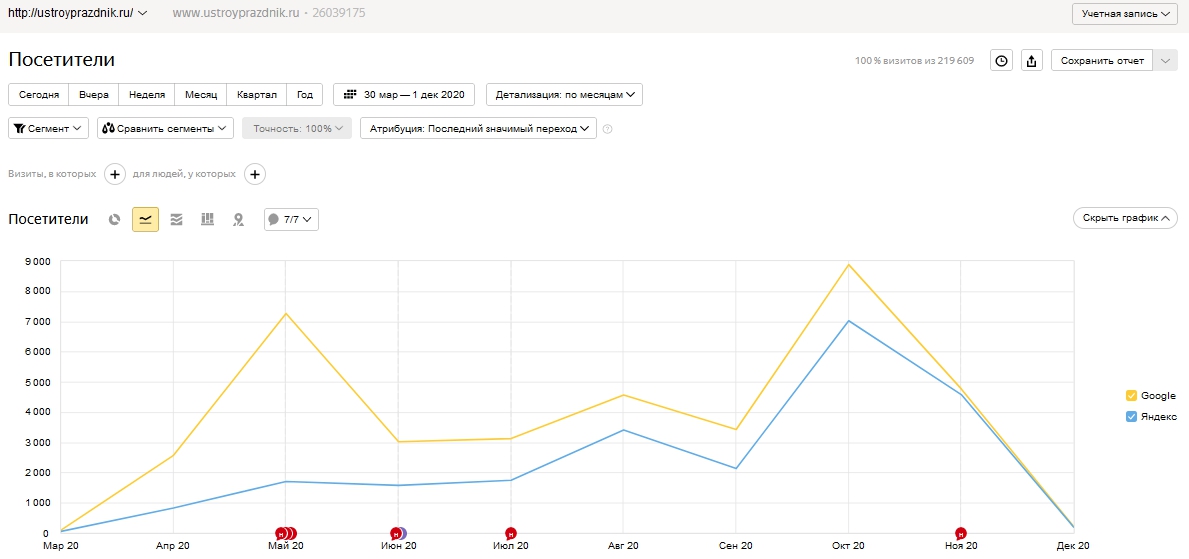Open calendar date range 30 мар — 1 дек 2020
Image resolution: width=1189 pixels, height=559 pixels.
pyautogui.click(x=404, y=95)
